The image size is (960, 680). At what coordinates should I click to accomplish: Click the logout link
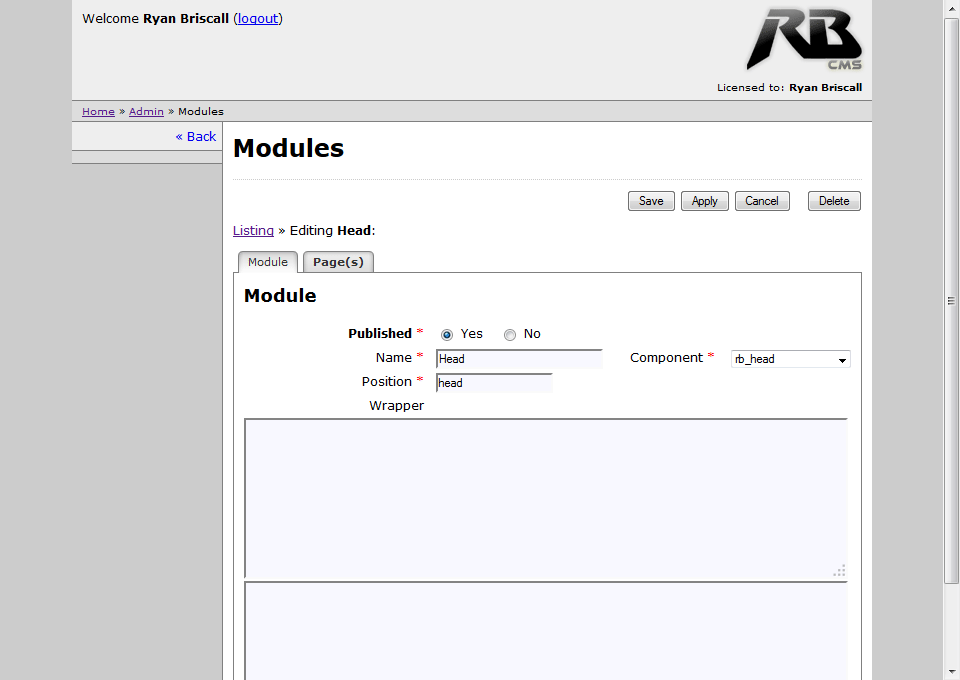258,18
